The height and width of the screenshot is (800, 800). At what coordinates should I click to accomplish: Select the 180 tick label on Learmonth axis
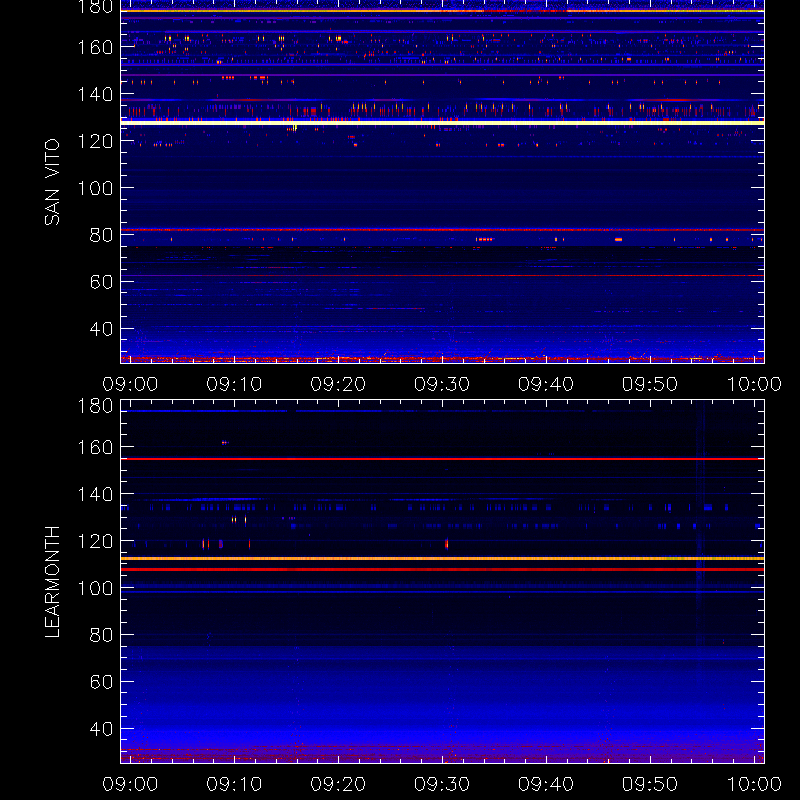click(95, 406)
